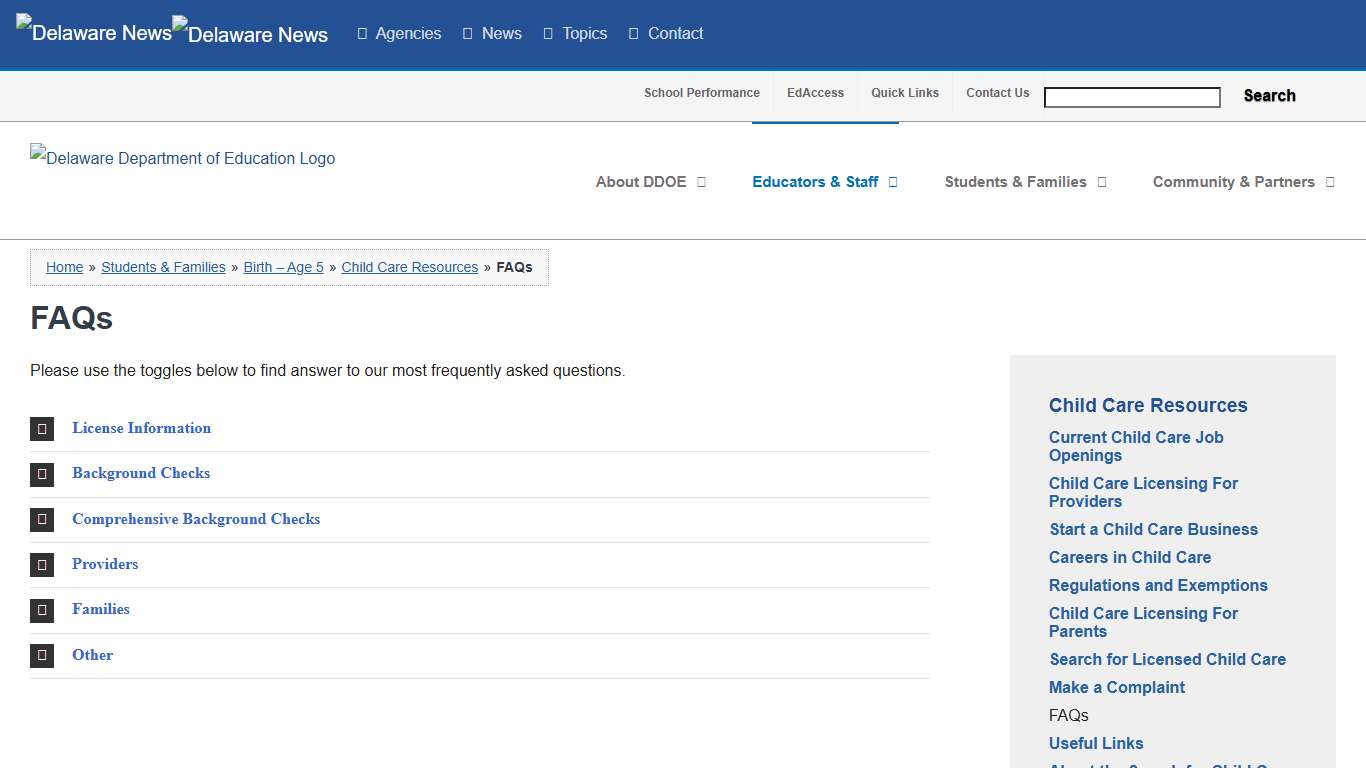Open Start a Child Care Business link
Viewport: 1366px width, 768px height.
pos(1153,529)
